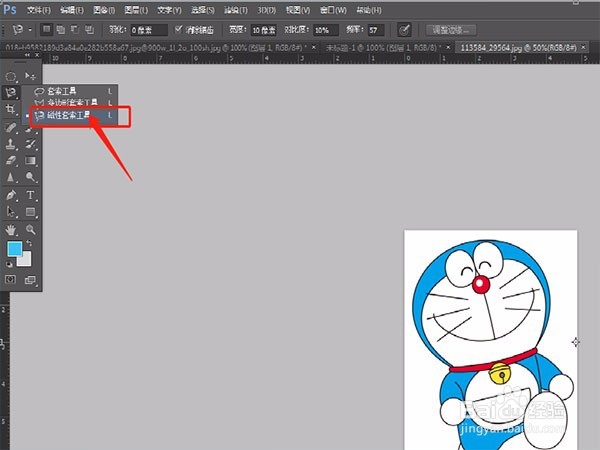This screenshot has width=600, height=450.
Task: Select the Magnetic Lasso tool in toolbox
Action: [11, 92]
